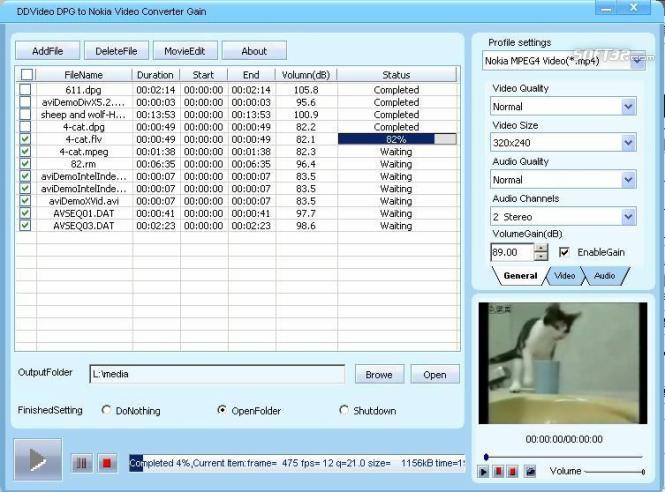665x492 pixels.
Task: Pause the preview video in the player controls
Action: [498, 472]
